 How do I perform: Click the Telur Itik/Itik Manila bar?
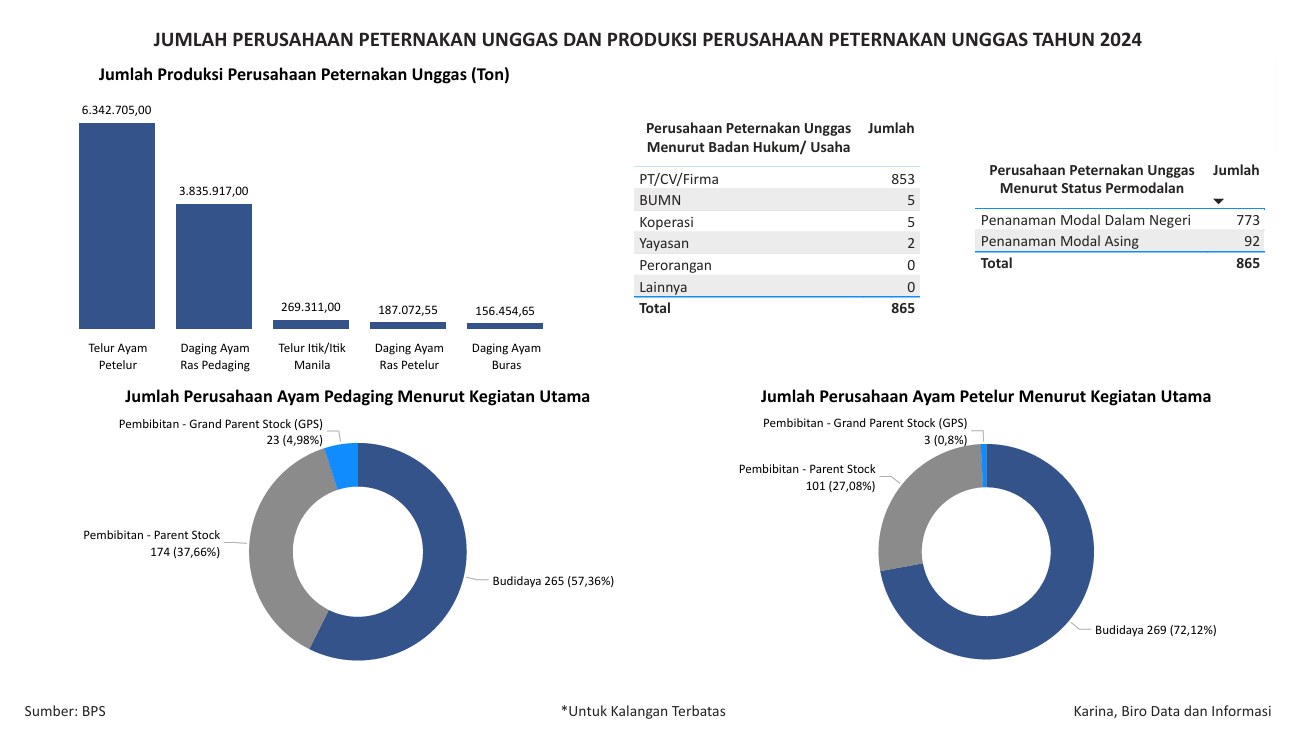311,324
